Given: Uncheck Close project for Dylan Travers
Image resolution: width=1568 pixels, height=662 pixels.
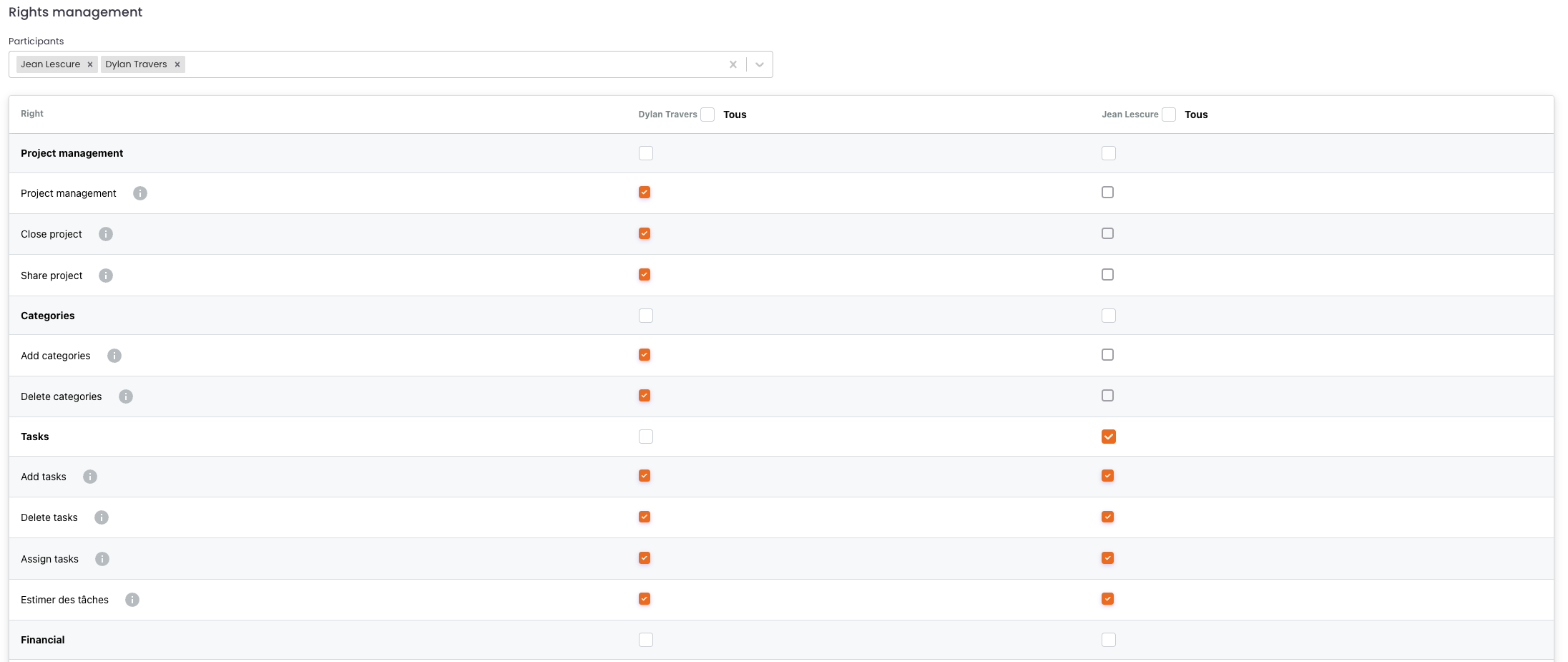Looking at the screenshot, I should 645,233.
